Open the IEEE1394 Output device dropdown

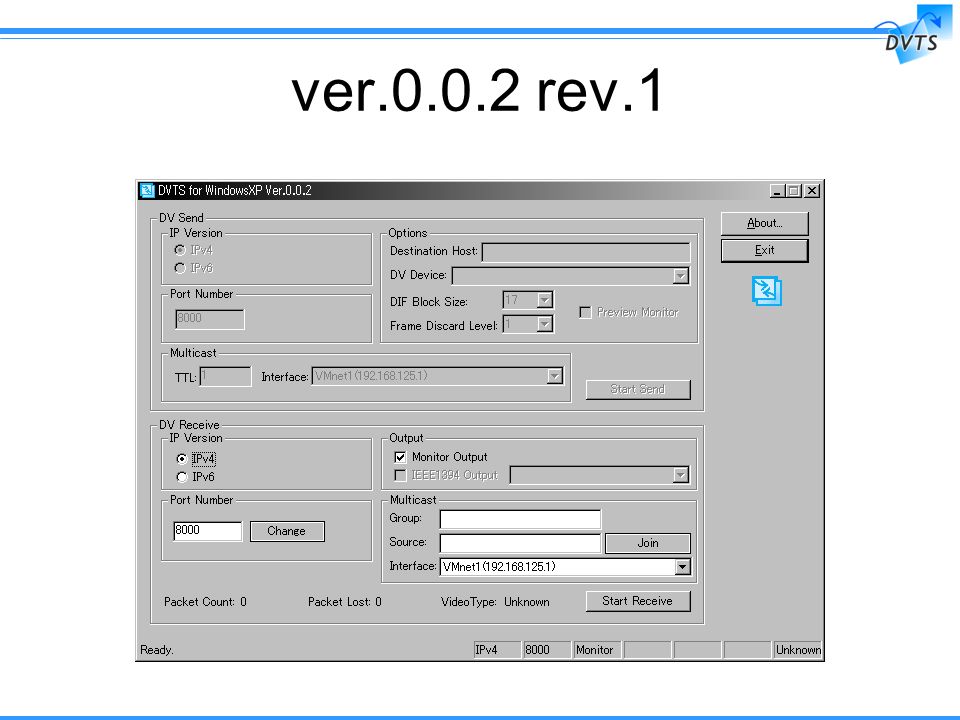[680, 474]
